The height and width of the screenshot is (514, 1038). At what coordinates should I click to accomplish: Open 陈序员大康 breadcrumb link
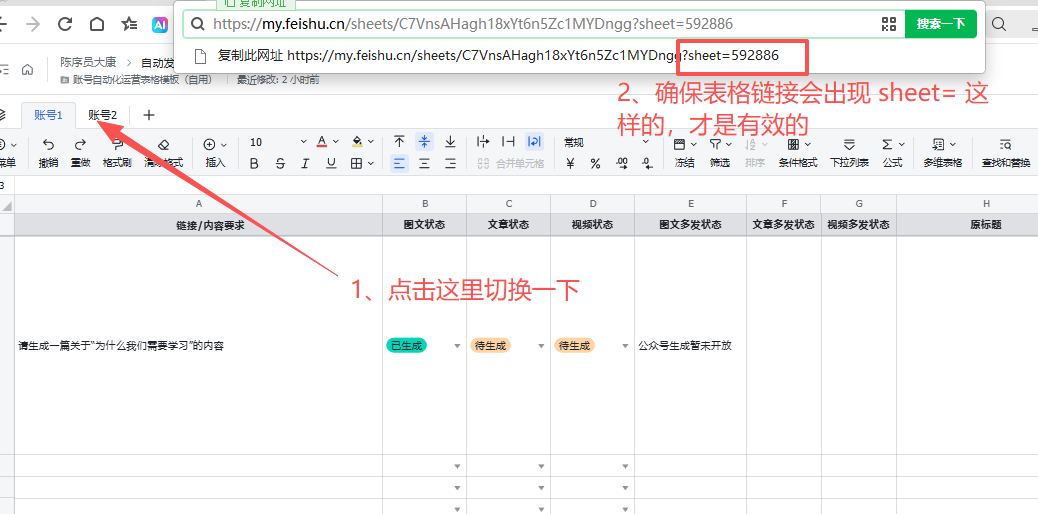click(x=88, y=62)
